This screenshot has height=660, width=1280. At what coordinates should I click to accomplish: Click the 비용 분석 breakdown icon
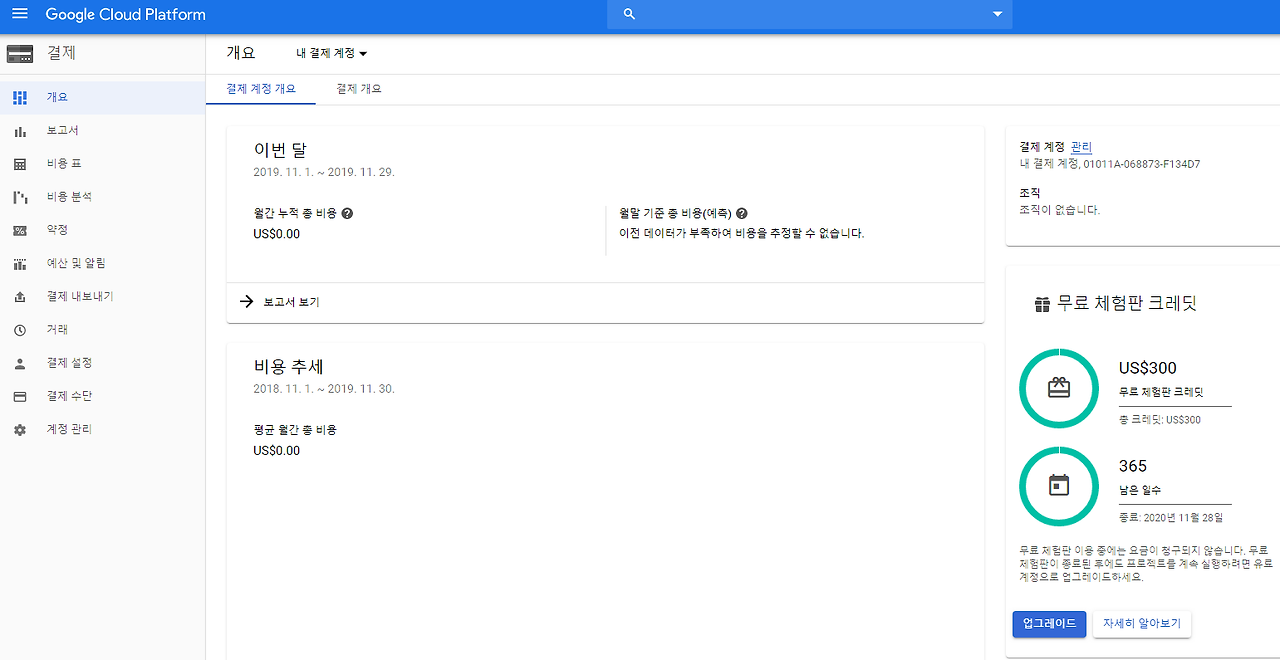click(x=20, y=197)
